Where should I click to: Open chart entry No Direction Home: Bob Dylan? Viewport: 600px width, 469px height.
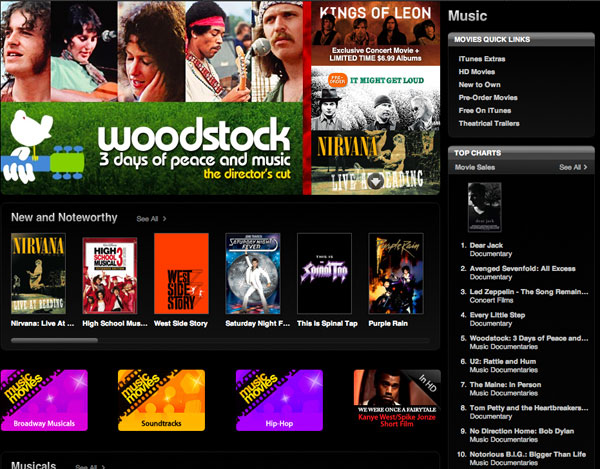[x=522, y=431]
